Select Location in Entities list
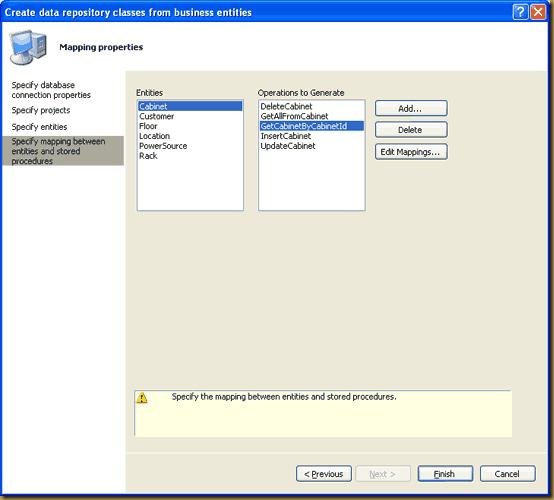554x500 pixels. coord(190,136)
